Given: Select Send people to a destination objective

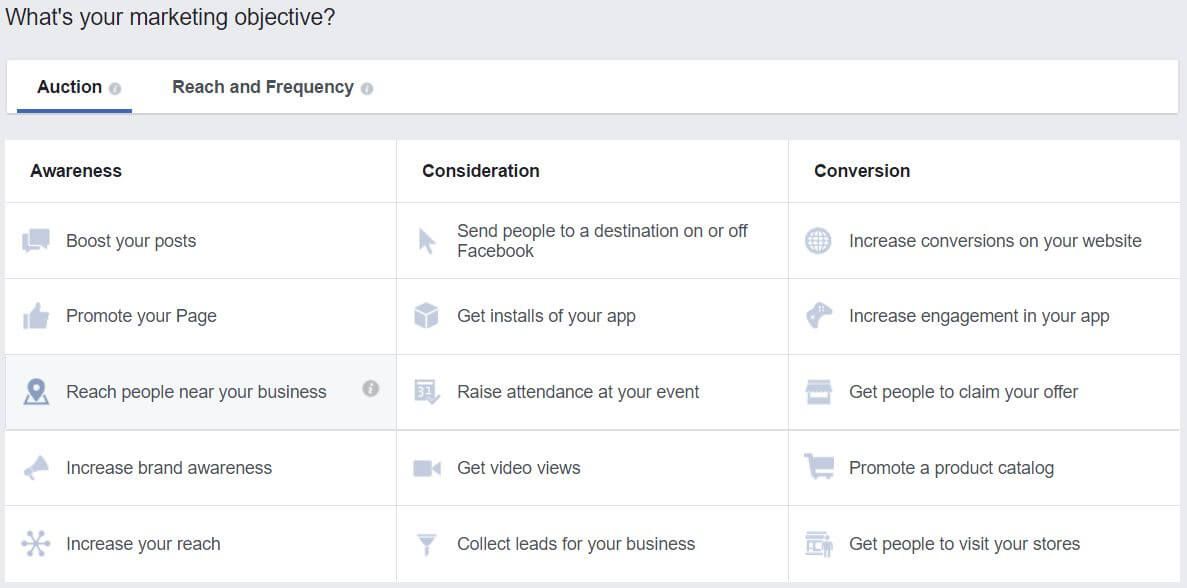Looking at the screenshot, I should click(592, 241).
